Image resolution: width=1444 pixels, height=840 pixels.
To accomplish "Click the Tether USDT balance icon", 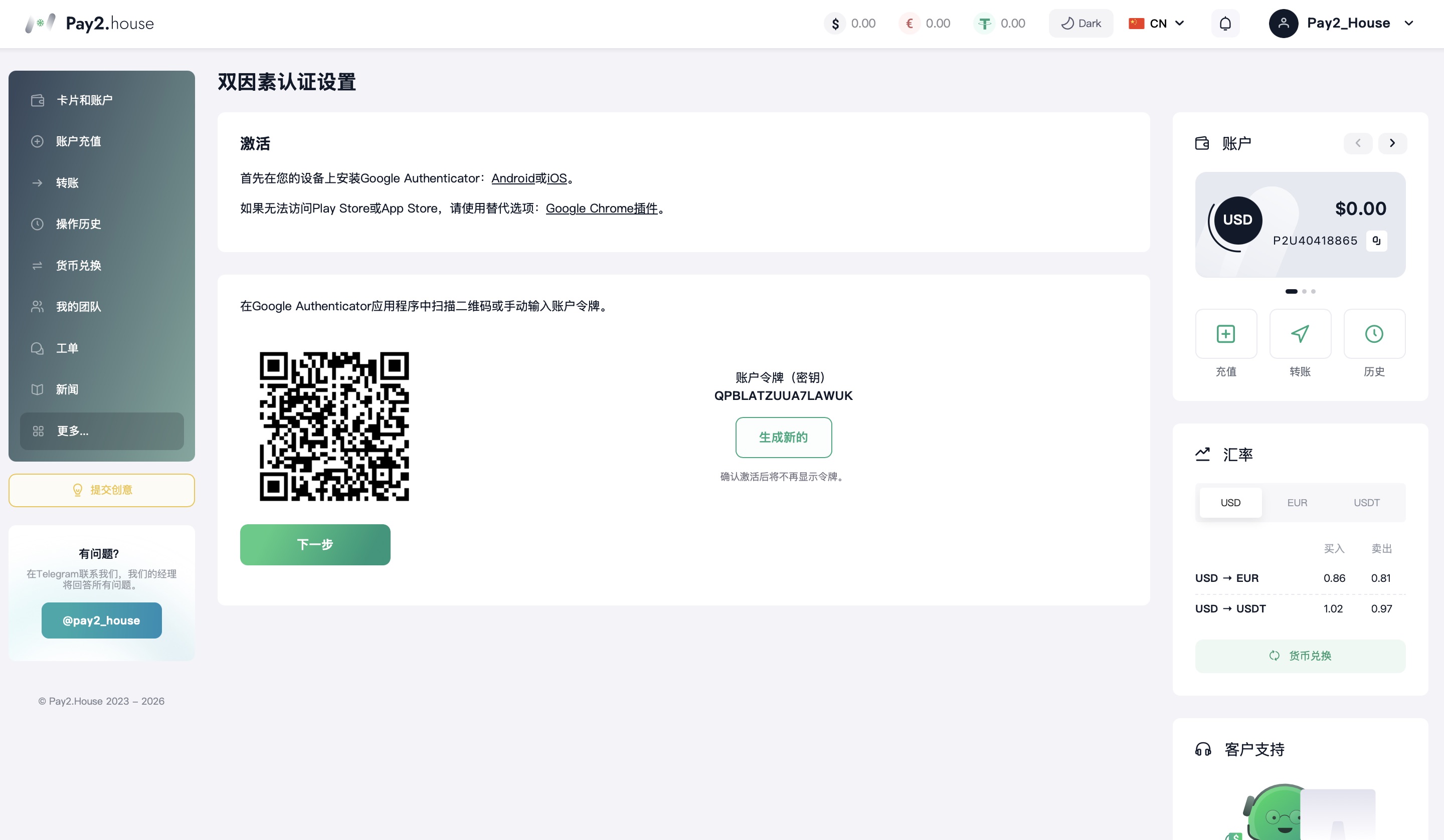I will point(984,24).
